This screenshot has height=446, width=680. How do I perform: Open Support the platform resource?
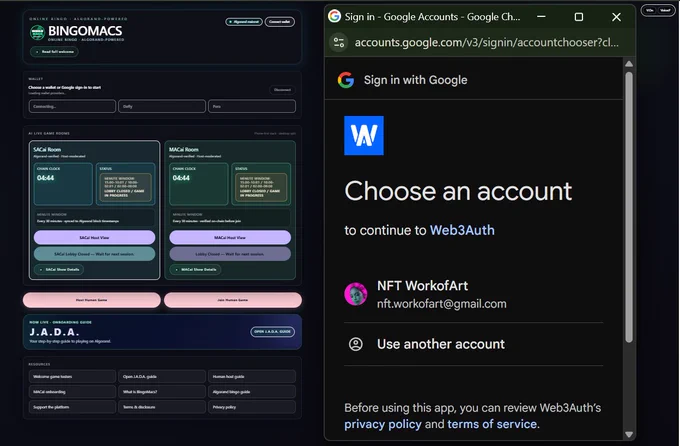click(x=72, y=407)
